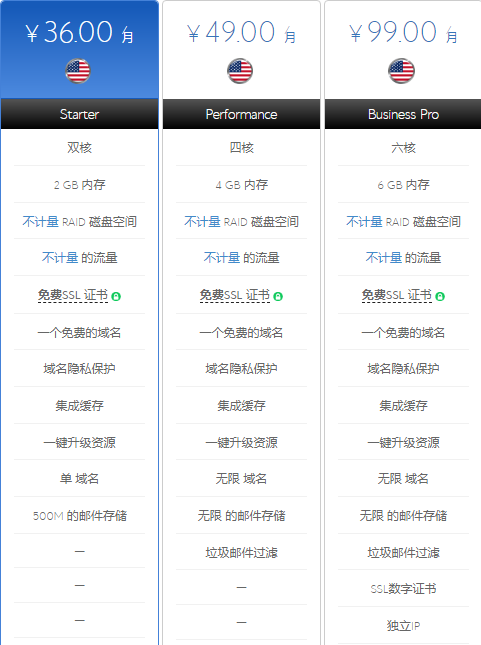Click the 6 GB 内存 entry
Viewport: 481px width, 645px height.
click(x=403, y=185)
